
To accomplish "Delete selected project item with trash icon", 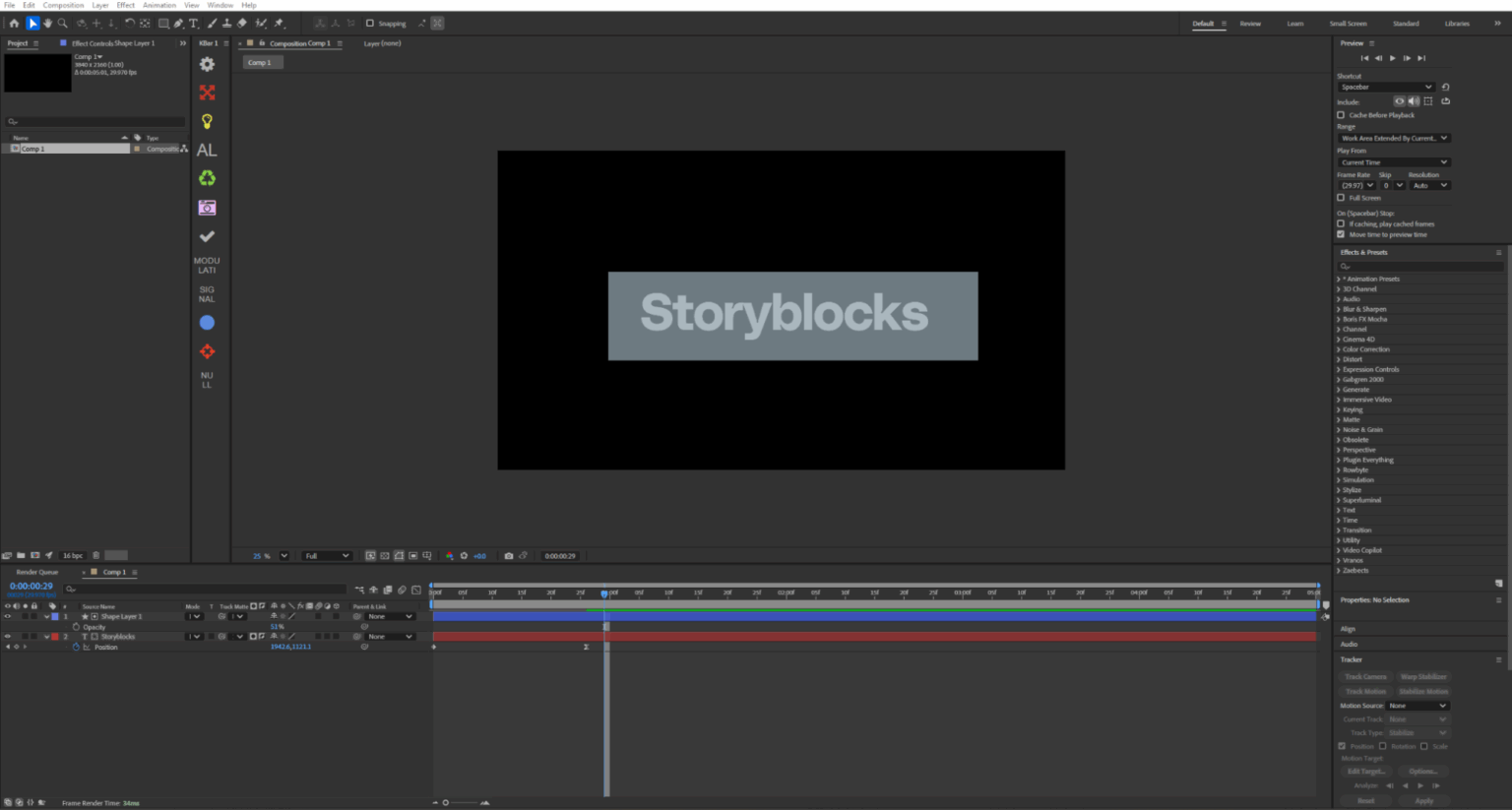I will click(95, 555).
